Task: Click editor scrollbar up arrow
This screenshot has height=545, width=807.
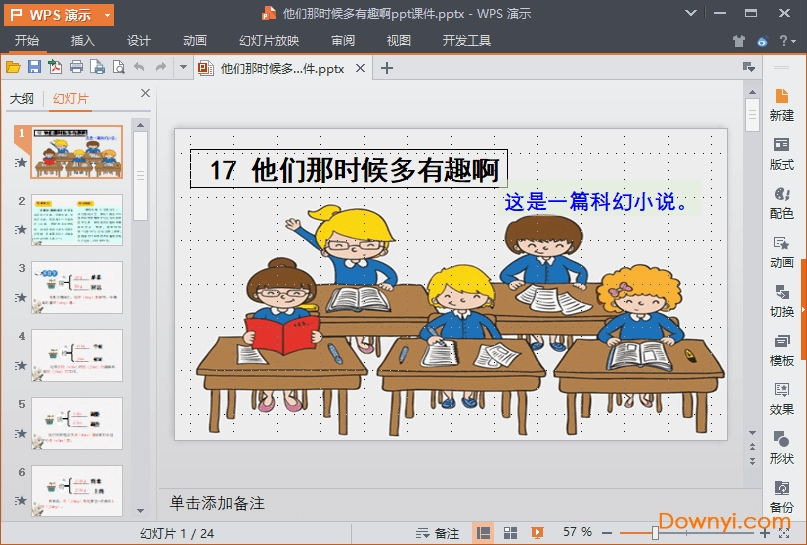Action: (x=752, y=92)
